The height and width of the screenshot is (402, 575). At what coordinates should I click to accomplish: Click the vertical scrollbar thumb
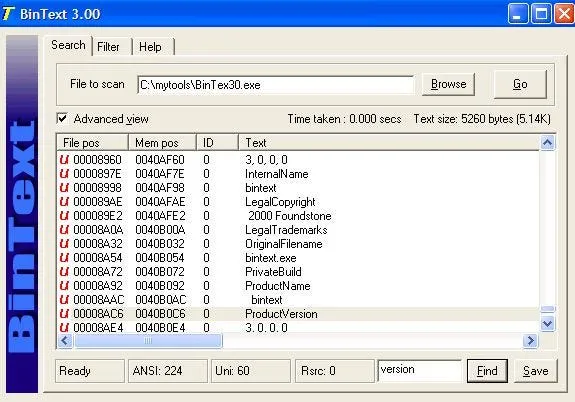coord(548,309)
